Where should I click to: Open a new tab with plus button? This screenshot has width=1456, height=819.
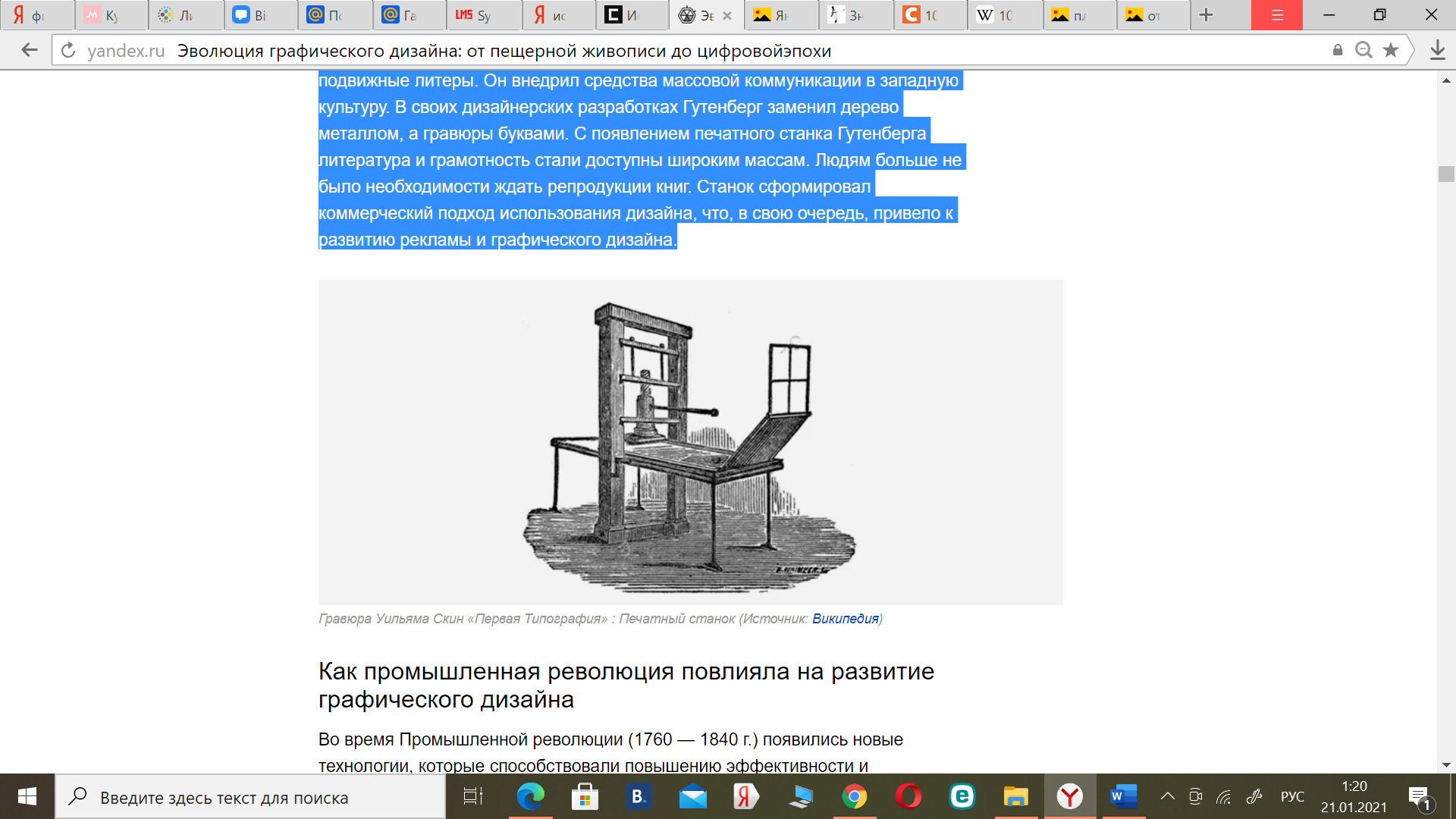pos(1207,15)
